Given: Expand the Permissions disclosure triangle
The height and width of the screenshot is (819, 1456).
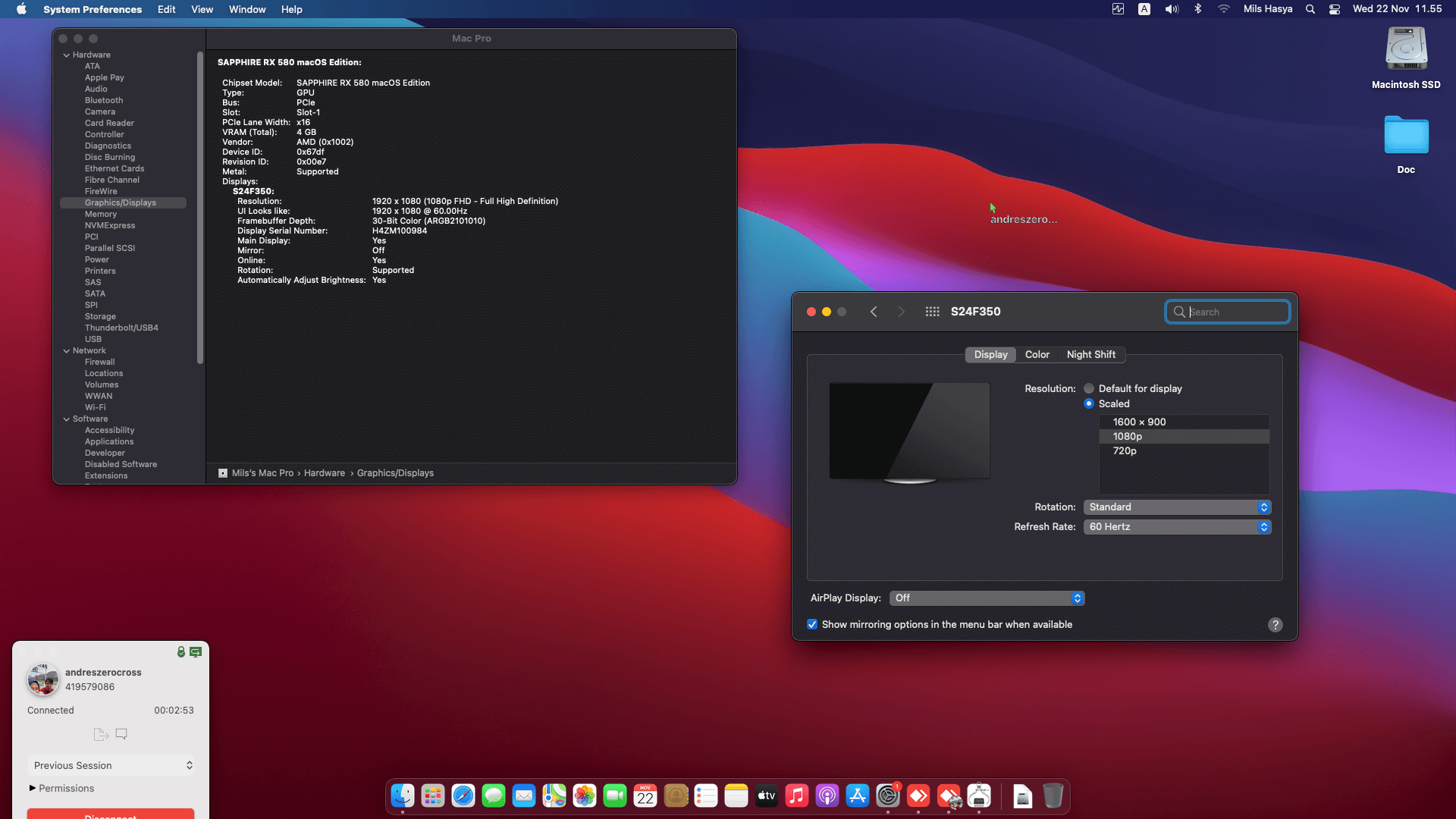Looking at the screenshot, I should [x=33, y=788].
